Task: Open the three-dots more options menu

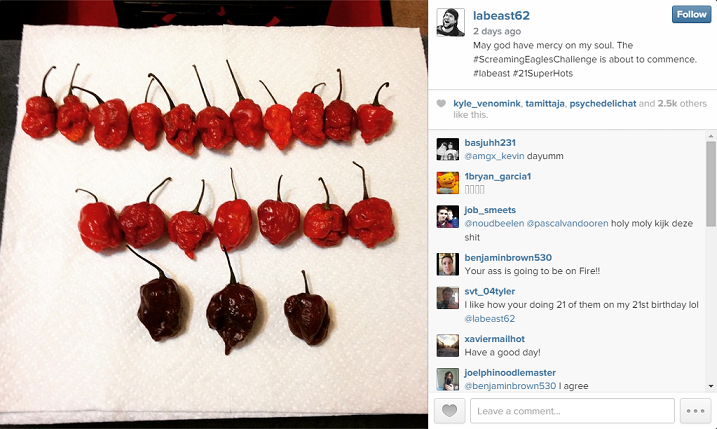Action: point(696,411)
